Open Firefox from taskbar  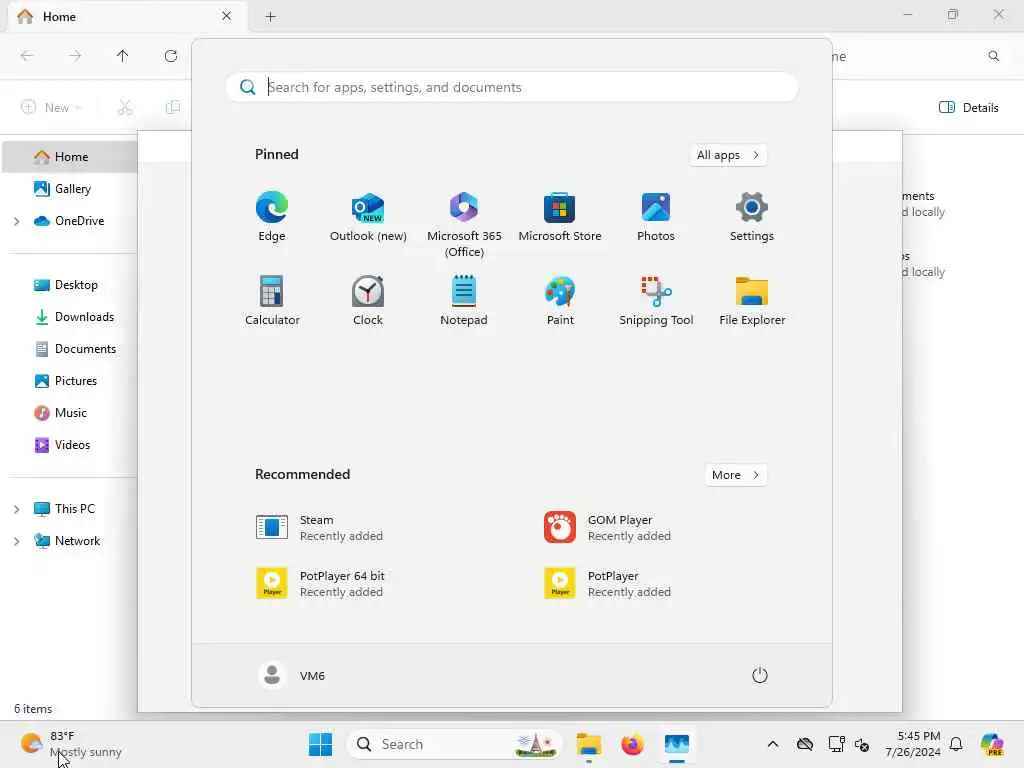(632, 744)
